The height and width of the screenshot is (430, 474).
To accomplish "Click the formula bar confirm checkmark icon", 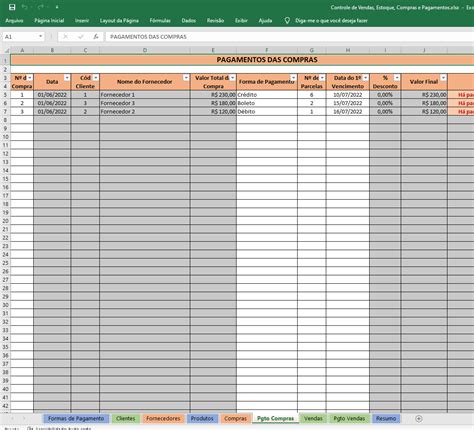I will coord(80,37).
